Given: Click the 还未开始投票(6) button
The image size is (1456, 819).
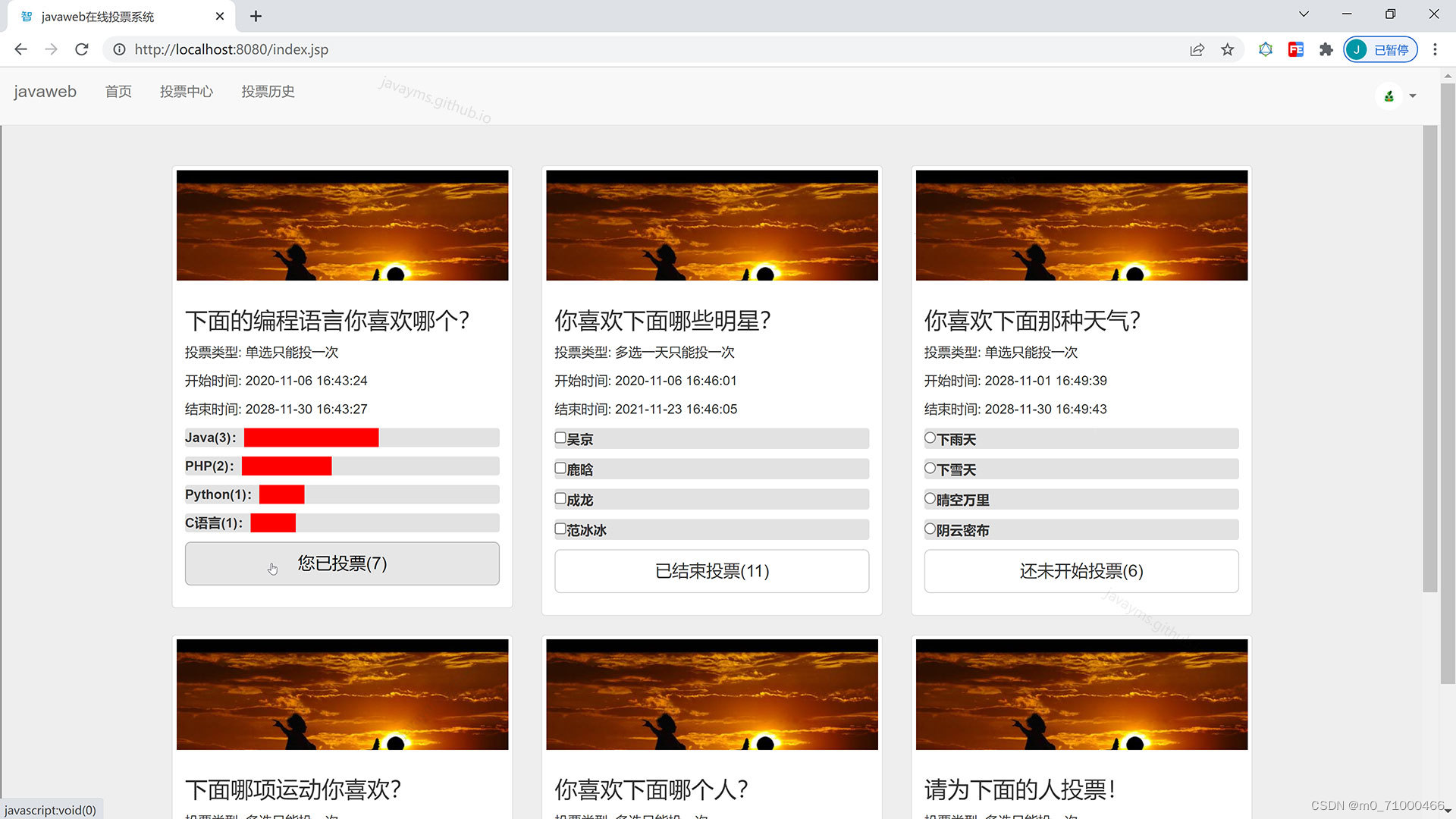Looking at the screenshot, I should (x=1081, y=571).
